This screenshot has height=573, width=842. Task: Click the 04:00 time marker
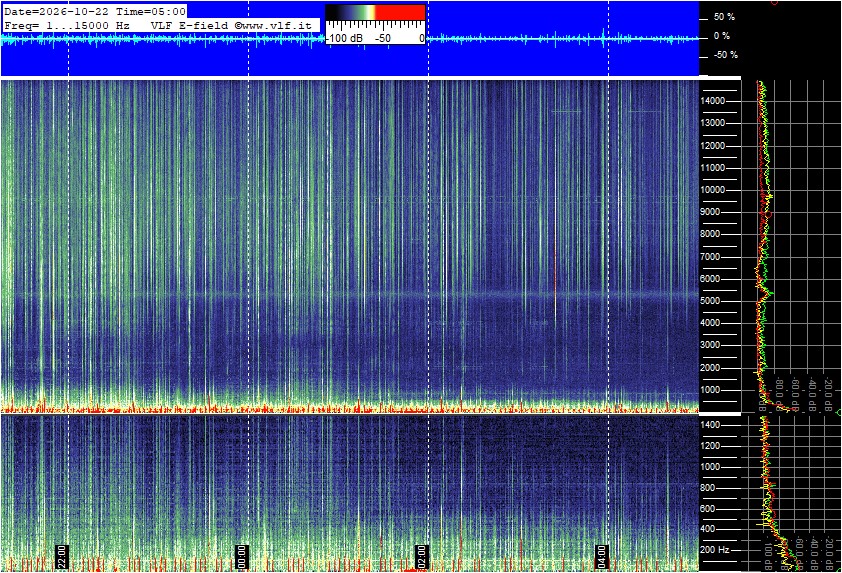pyautogui.click(x=603, y=556)
